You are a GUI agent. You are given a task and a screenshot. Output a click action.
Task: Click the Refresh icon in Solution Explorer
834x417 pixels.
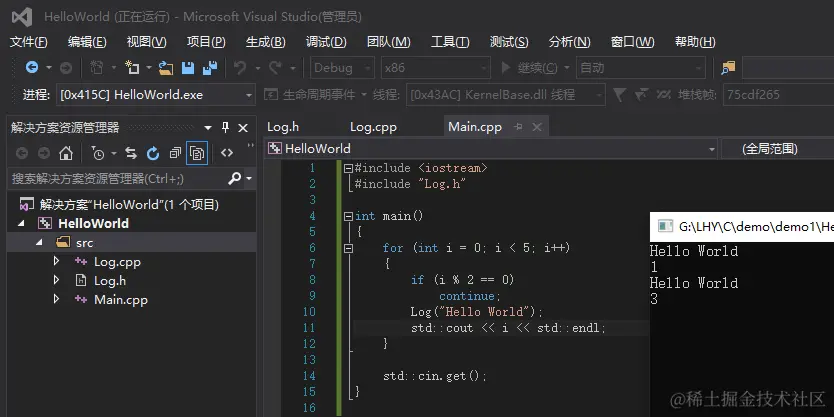click(x=153, y=153)
